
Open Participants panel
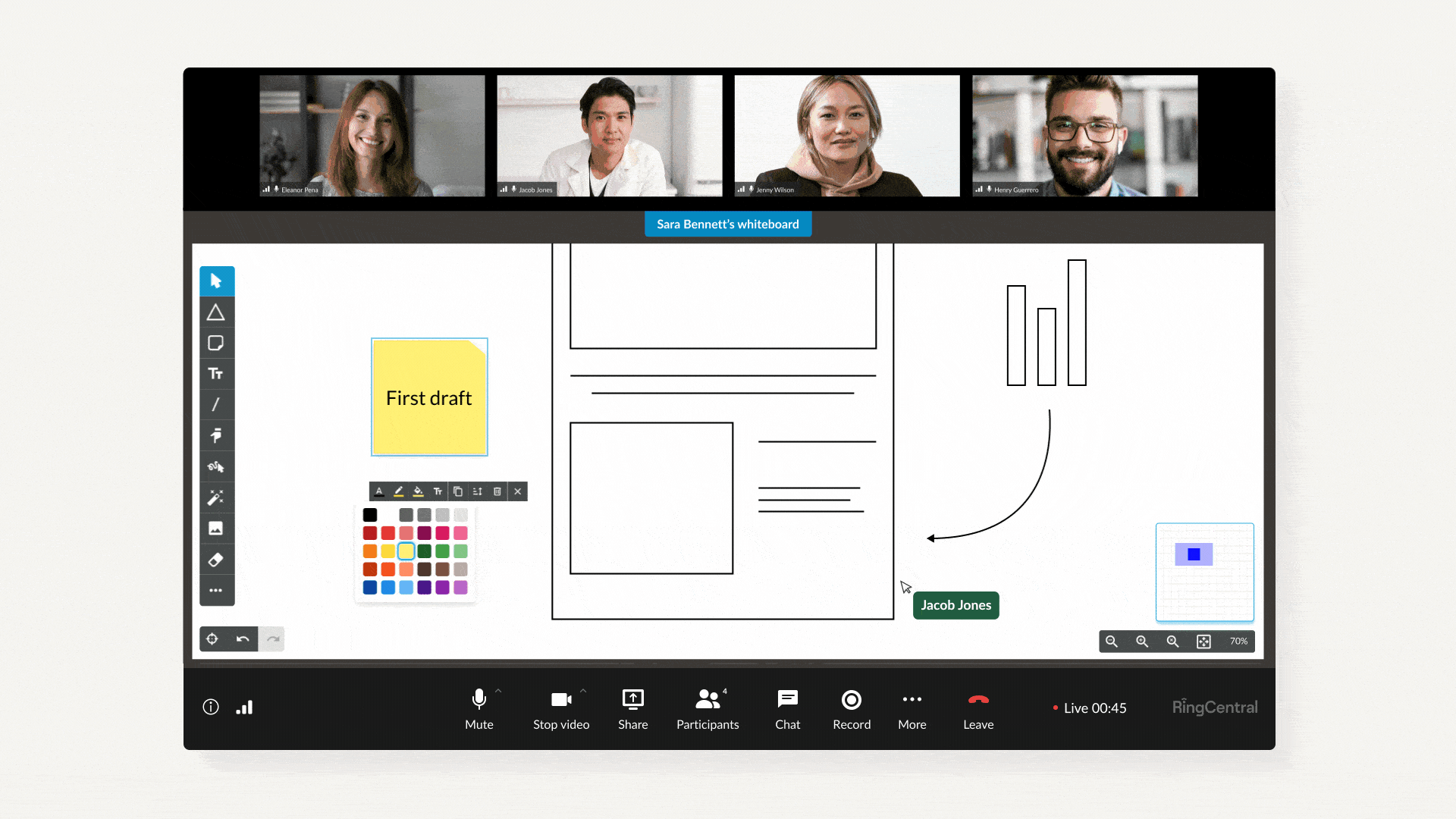click(707, 707)
